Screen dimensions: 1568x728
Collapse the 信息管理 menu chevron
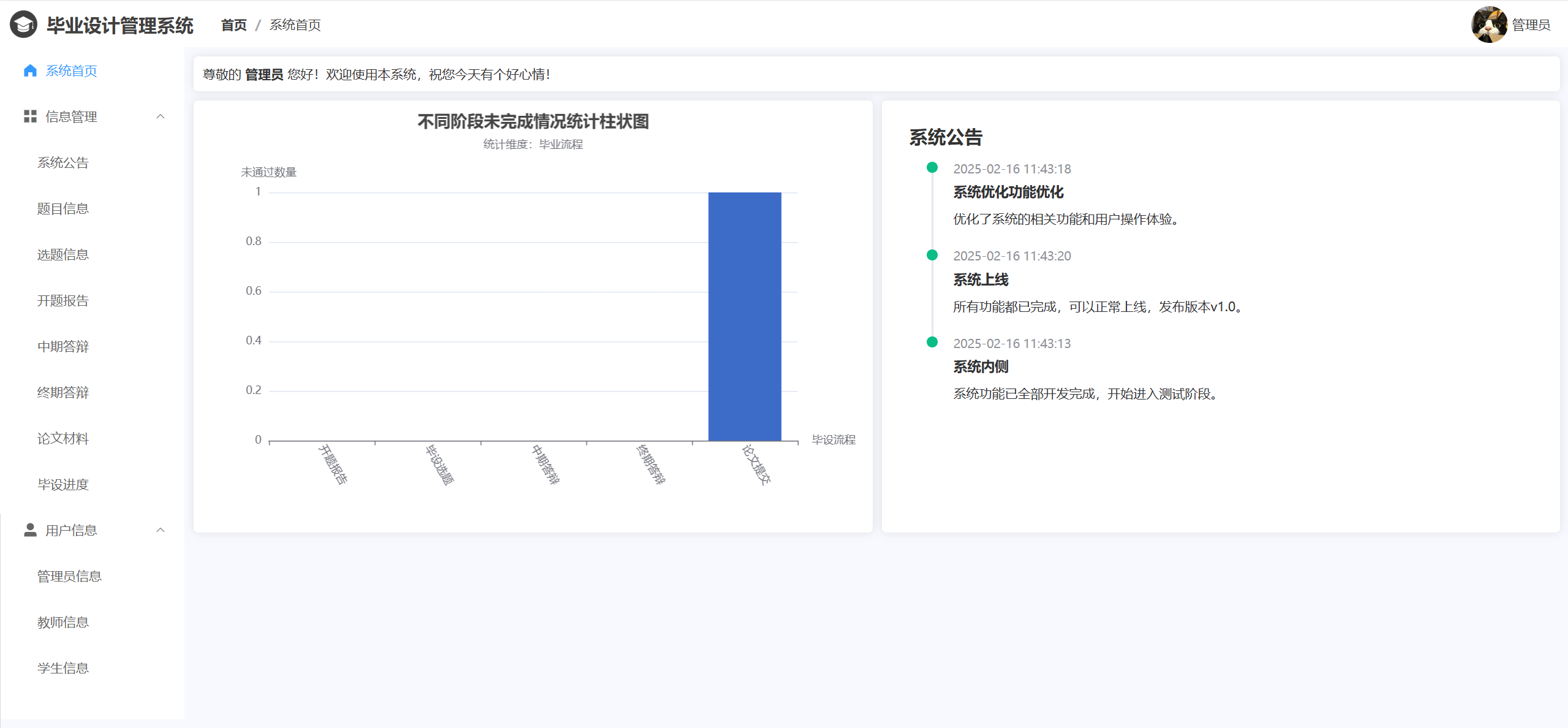click(x=160, y=116)
